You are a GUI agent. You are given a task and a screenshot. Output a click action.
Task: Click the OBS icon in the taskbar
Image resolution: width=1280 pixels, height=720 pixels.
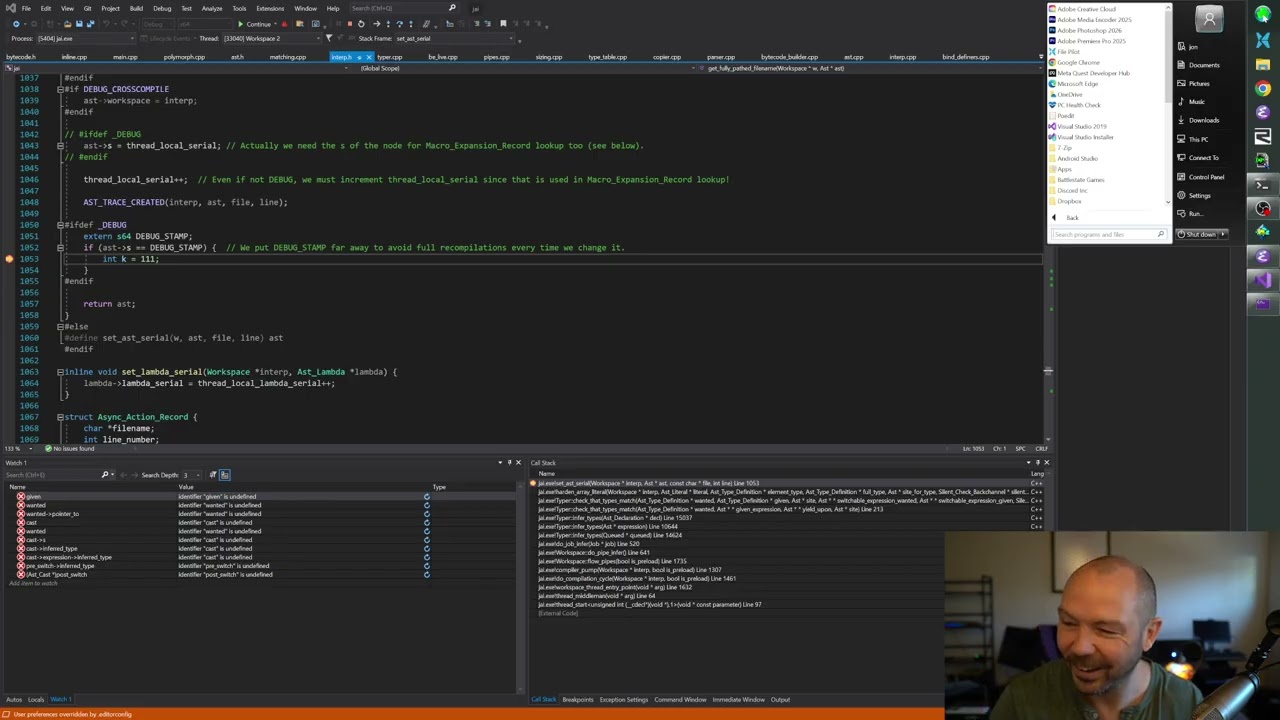click(x=1263, y=208)
